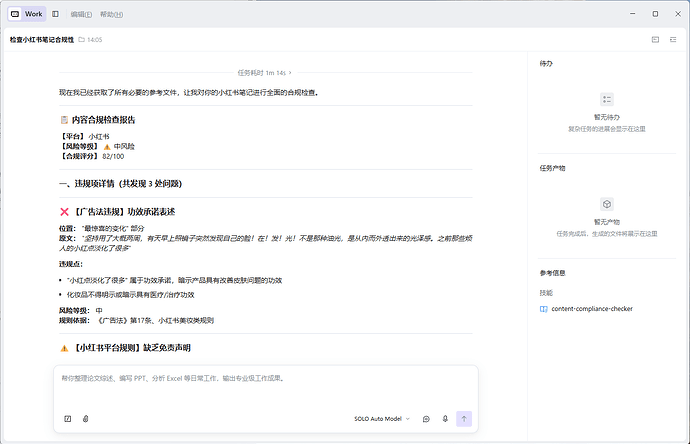Image resolution: width=690 pixels, height=444 pixels.
Task: Open the content-compliance-checker skill
Action: [592, 309]
